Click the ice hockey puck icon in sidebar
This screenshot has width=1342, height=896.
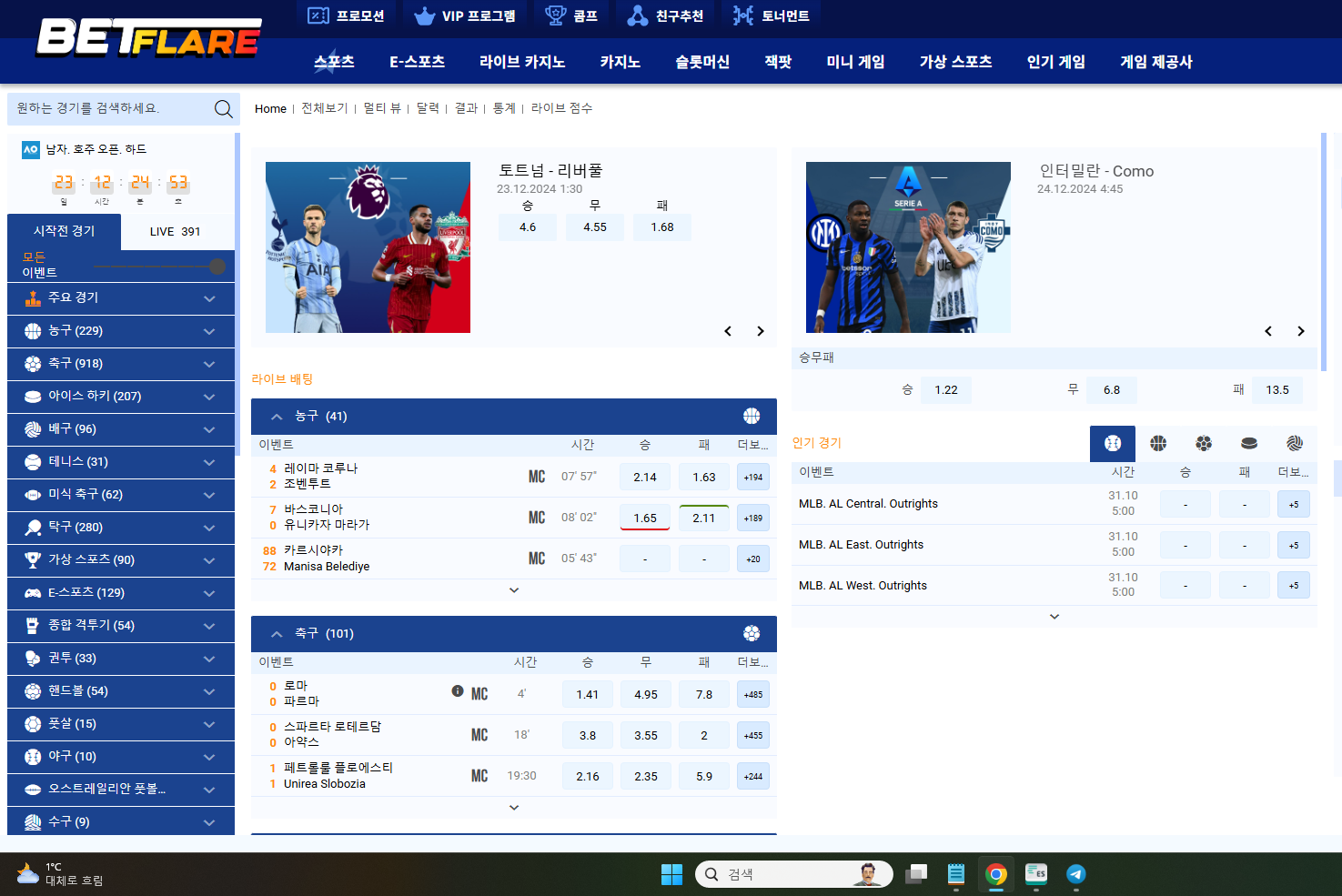33,397
